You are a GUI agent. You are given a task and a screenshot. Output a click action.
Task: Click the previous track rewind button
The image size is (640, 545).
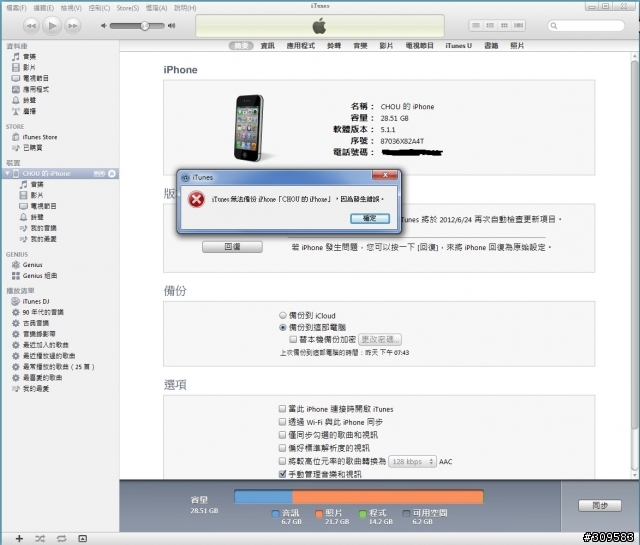click(31, 26)
